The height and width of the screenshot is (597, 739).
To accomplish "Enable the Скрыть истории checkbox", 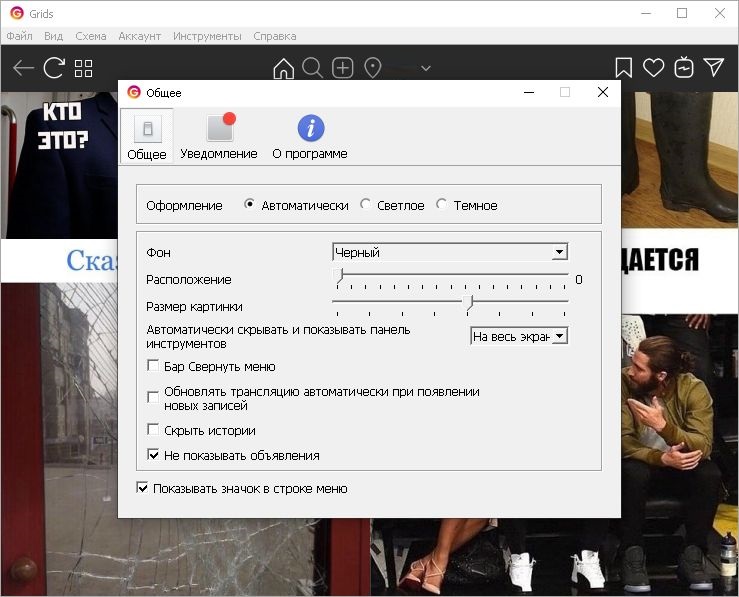I will tap(153, 429).
